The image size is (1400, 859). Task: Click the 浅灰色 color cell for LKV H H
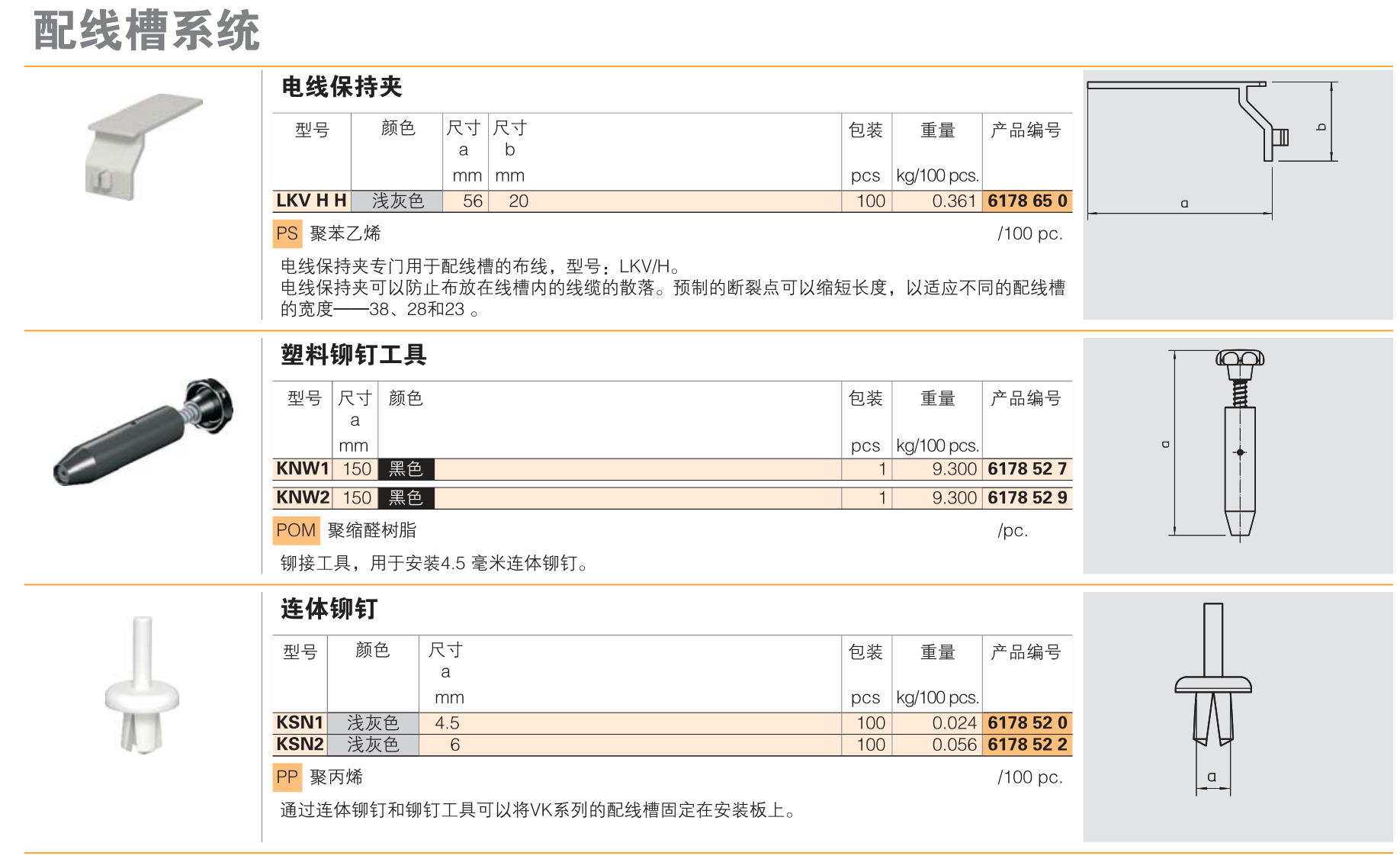coord(397,201)
